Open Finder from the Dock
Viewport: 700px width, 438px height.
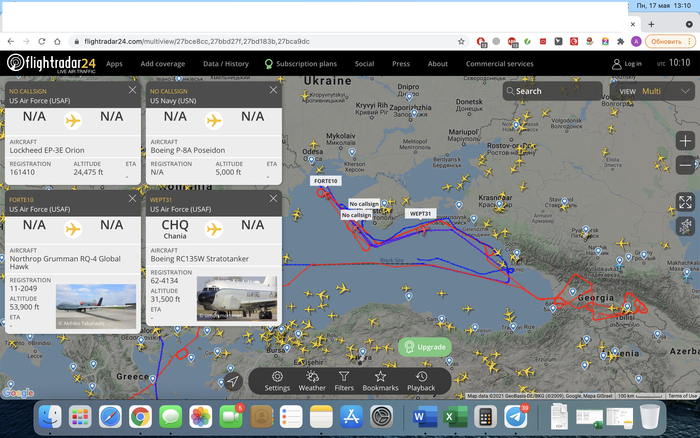click(50, 417)
